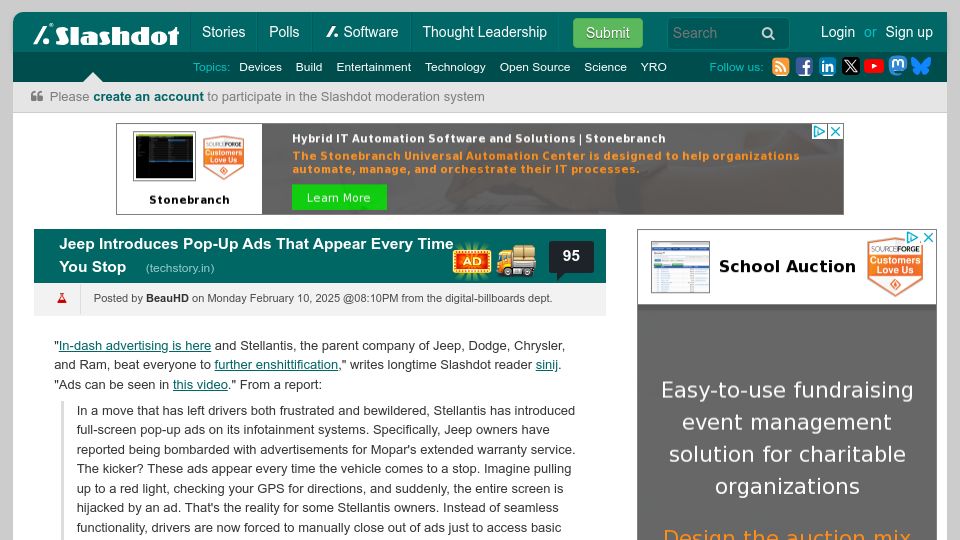This screenshot has width=960, height=540.
Task: Open Slashdot's Bluesky butterfly icon
Action: click(921, 66)
